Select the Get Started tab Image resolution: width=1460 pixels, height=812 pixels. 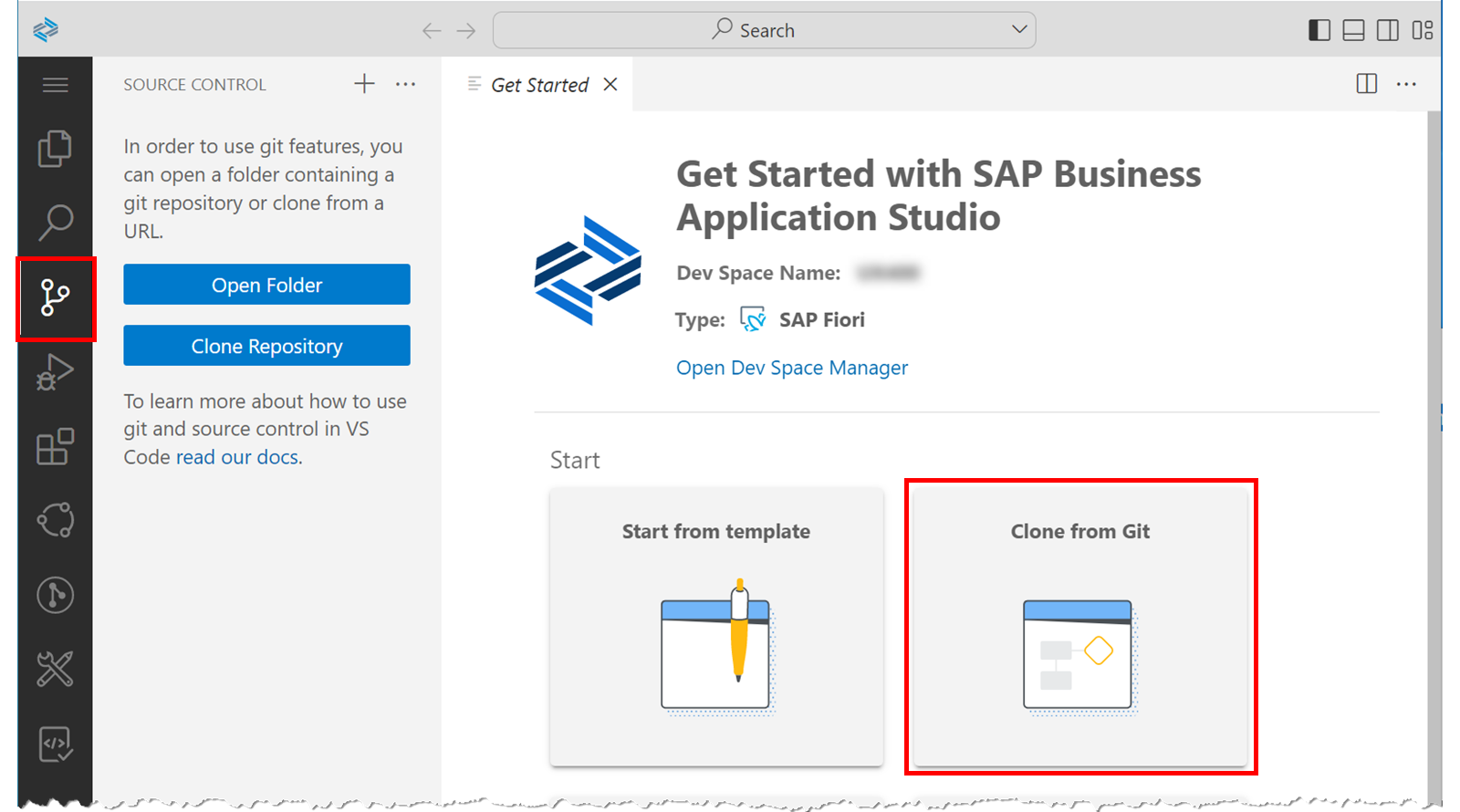pyautogui.click(x=539, y=85)
